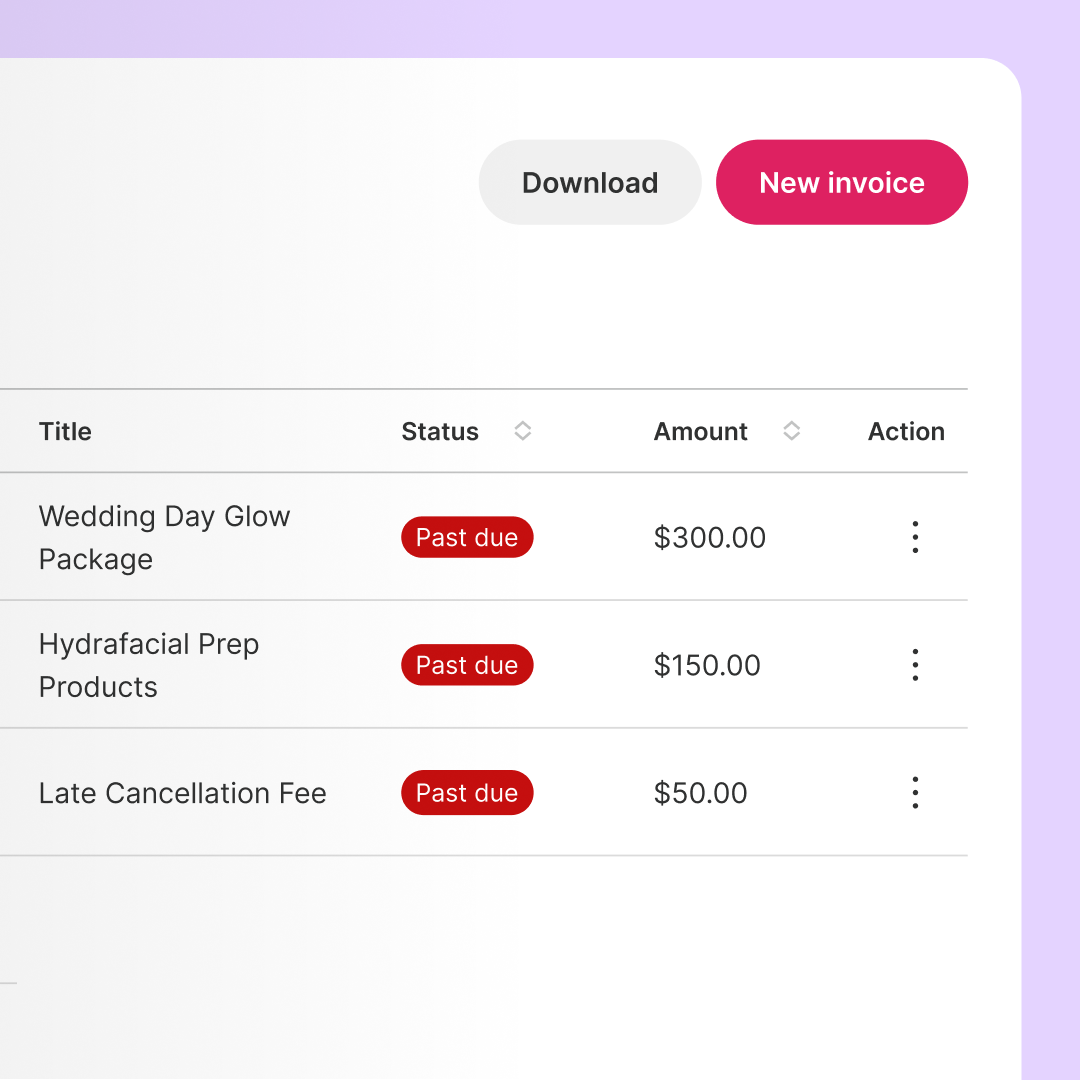Image resolution: width=1080 pixels, height=1080 pixels.
Task: Click the sort icon beside Status
Action: click(x=522, y=431)
